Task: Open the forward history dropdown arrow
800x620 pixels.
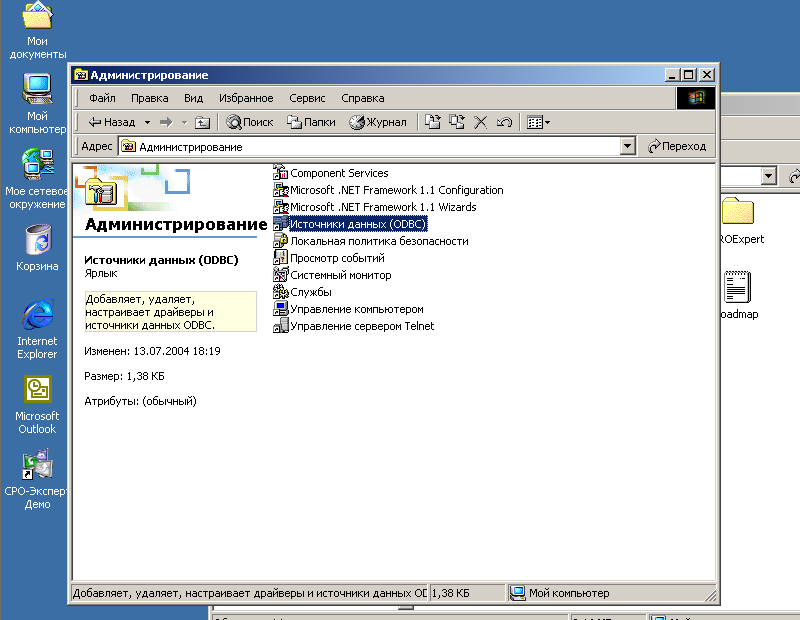Action: tap(184, 122)
